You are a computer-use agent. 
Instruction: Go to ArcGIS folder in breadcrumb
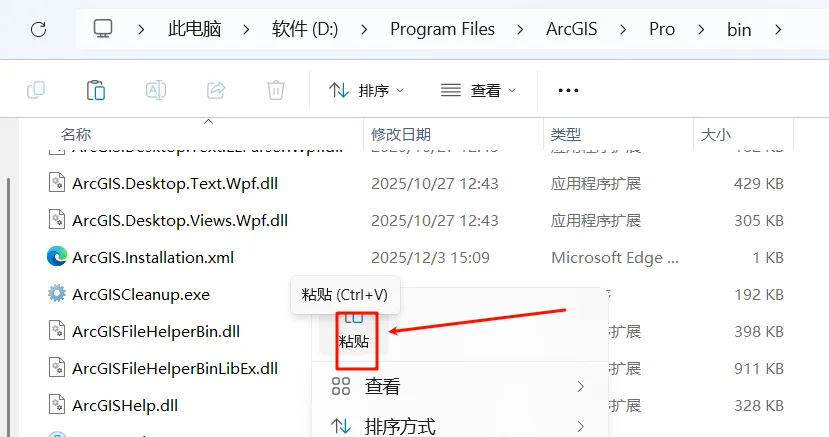[x=572, y=29]
